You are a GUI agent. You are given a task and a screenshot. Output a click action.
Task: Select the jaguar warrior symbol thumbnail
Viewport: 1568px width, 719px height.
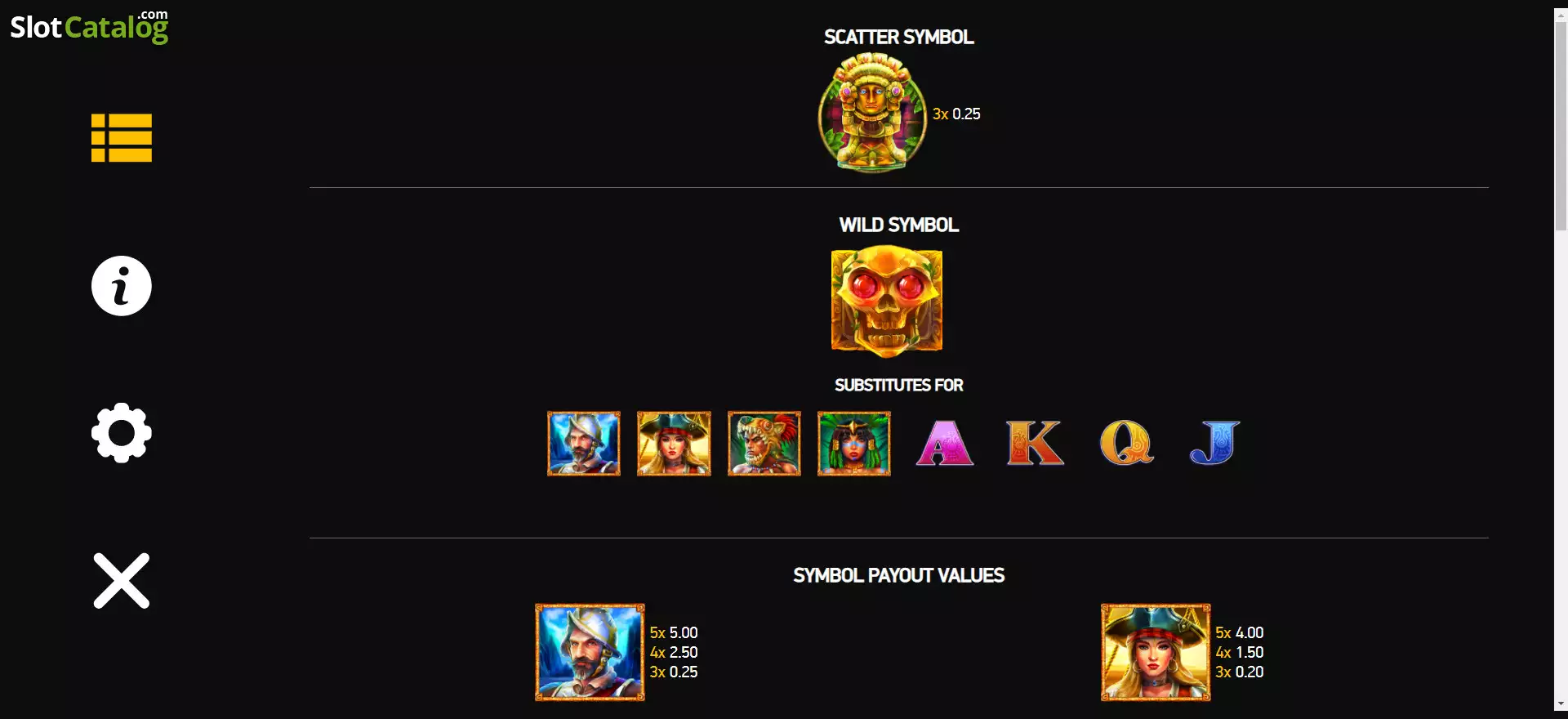pos(764,444)
